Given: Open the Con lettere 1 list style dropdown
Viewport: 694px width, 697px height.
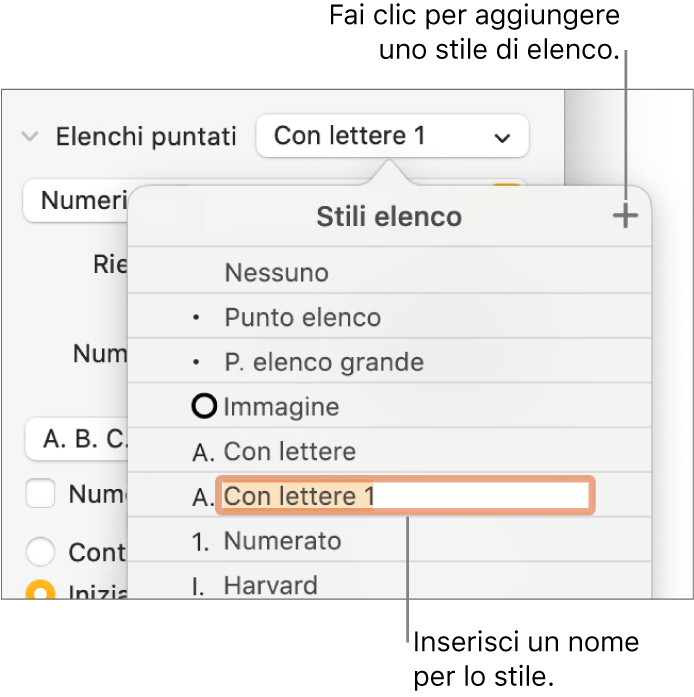Looking at the screenshot, I should [393, 136].
